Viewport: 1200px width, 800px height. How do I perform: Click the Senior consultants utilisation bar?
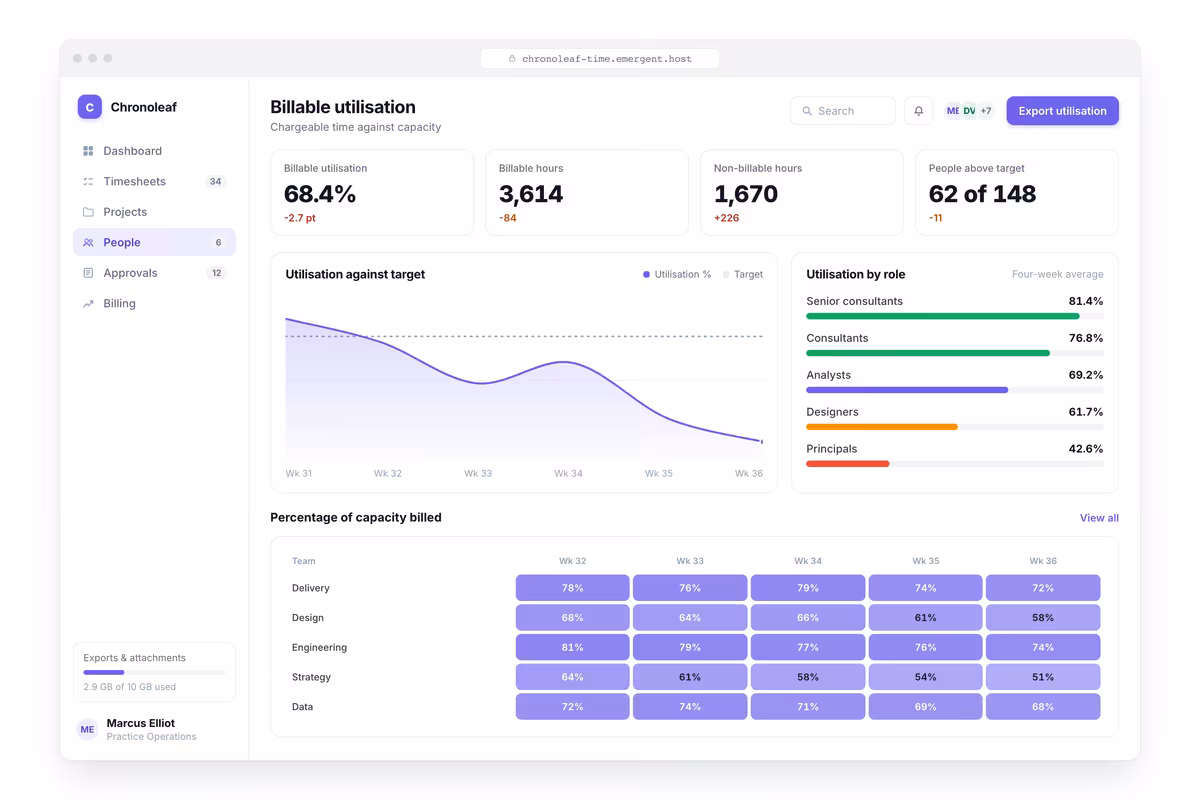(x=943, y=316)
